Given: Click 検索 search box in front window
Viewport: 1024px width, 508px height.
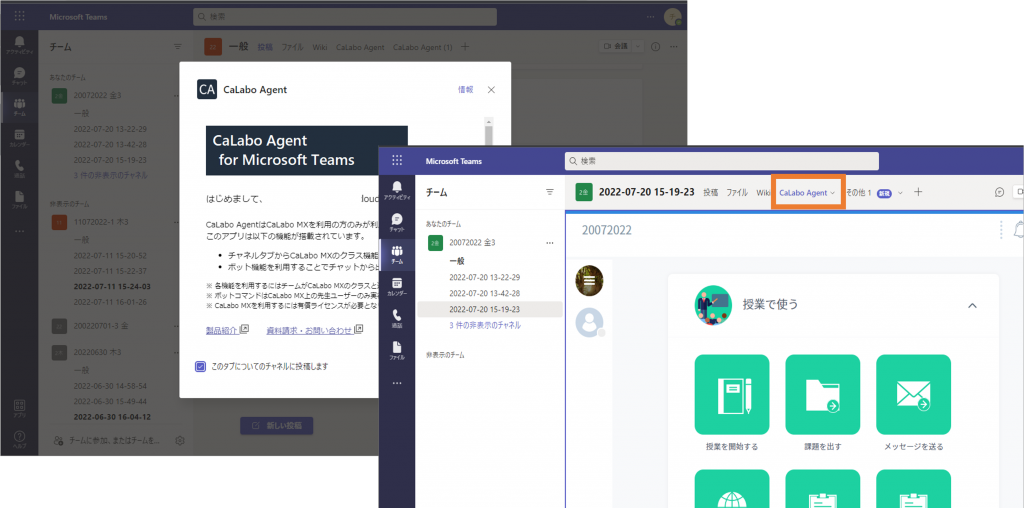Looking at the screenshot, I should 722,161.
